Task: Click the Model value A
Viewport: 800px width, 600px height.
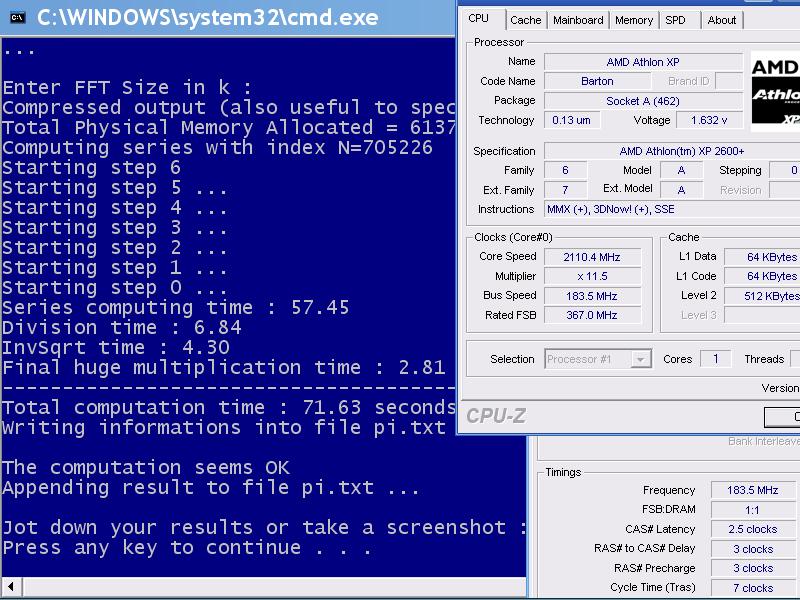Action: (x=681, y=170)
